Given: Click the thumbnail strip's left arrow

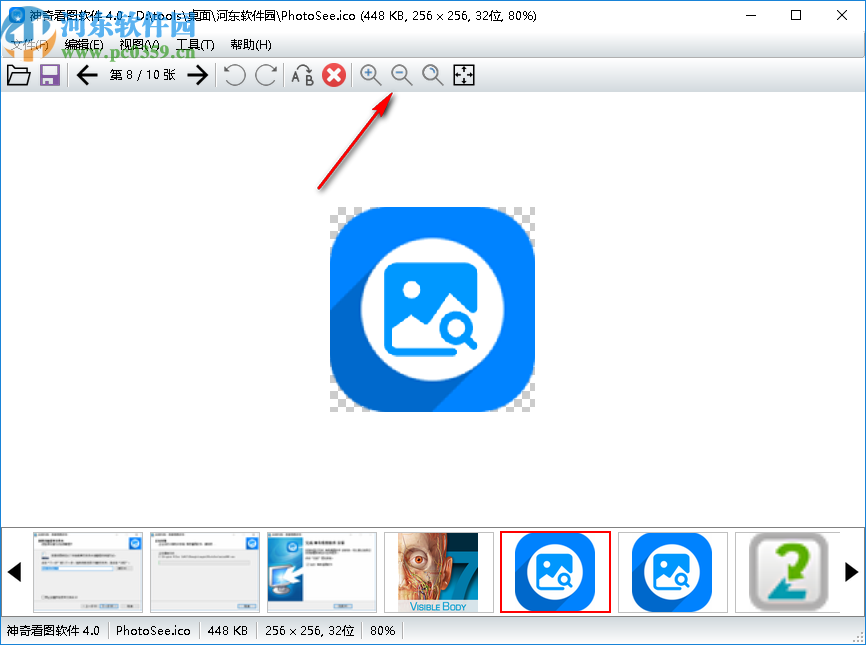Looking at the screenshot, I should (x=14, y=572).
